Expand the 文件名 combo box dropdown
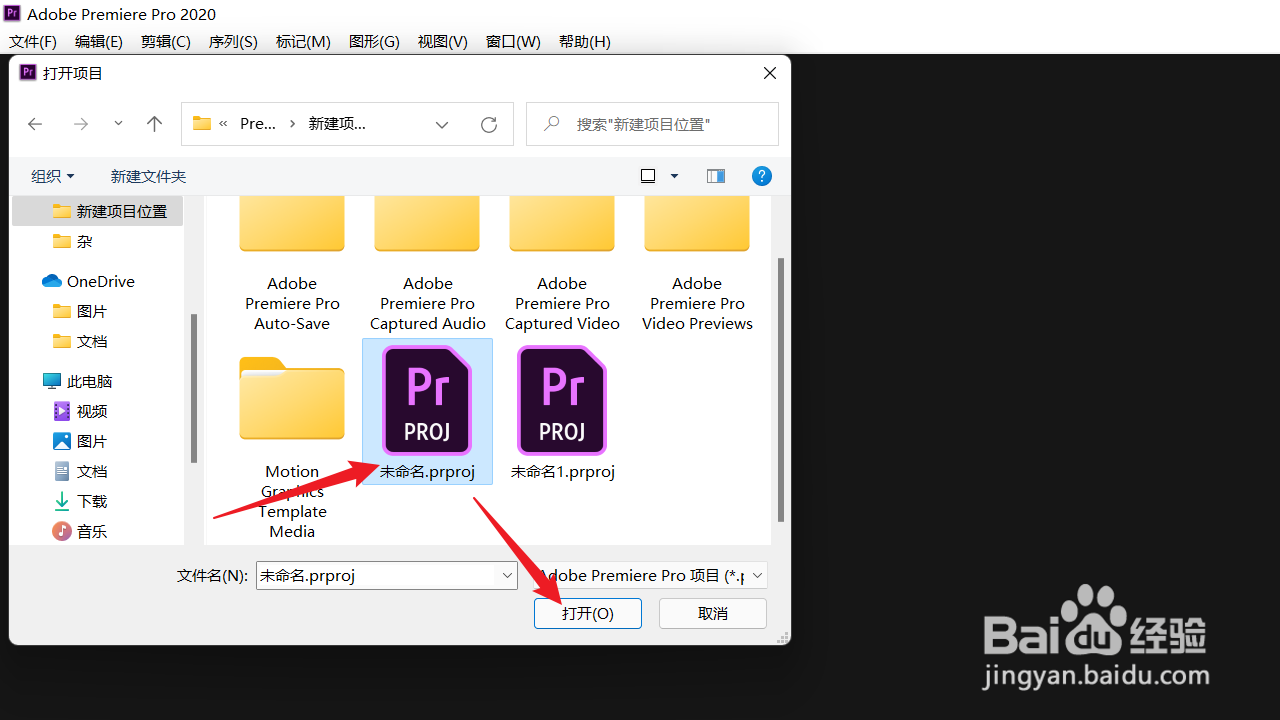Screen dimensions: 1280x720 coord(506,575)
